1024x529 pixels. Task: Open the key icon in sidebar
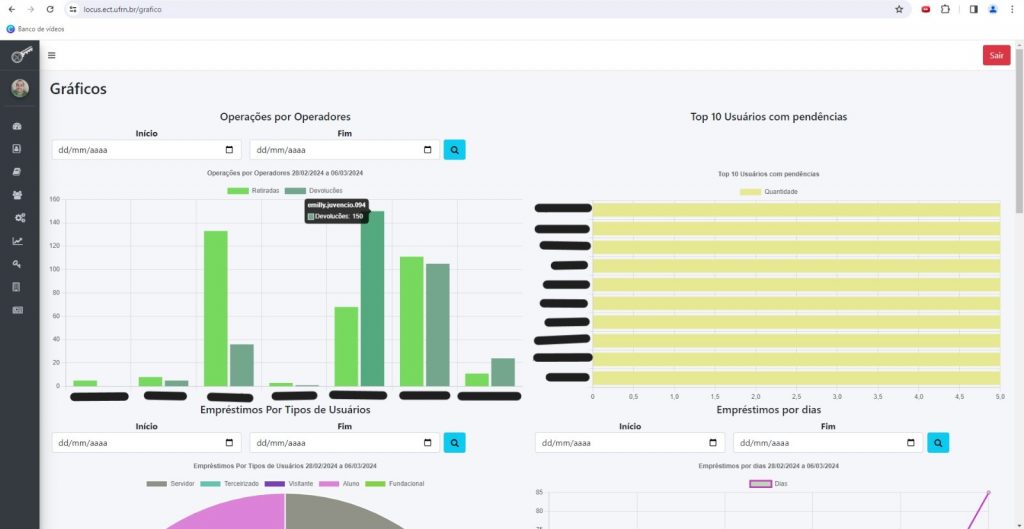[x=18, y=264]
